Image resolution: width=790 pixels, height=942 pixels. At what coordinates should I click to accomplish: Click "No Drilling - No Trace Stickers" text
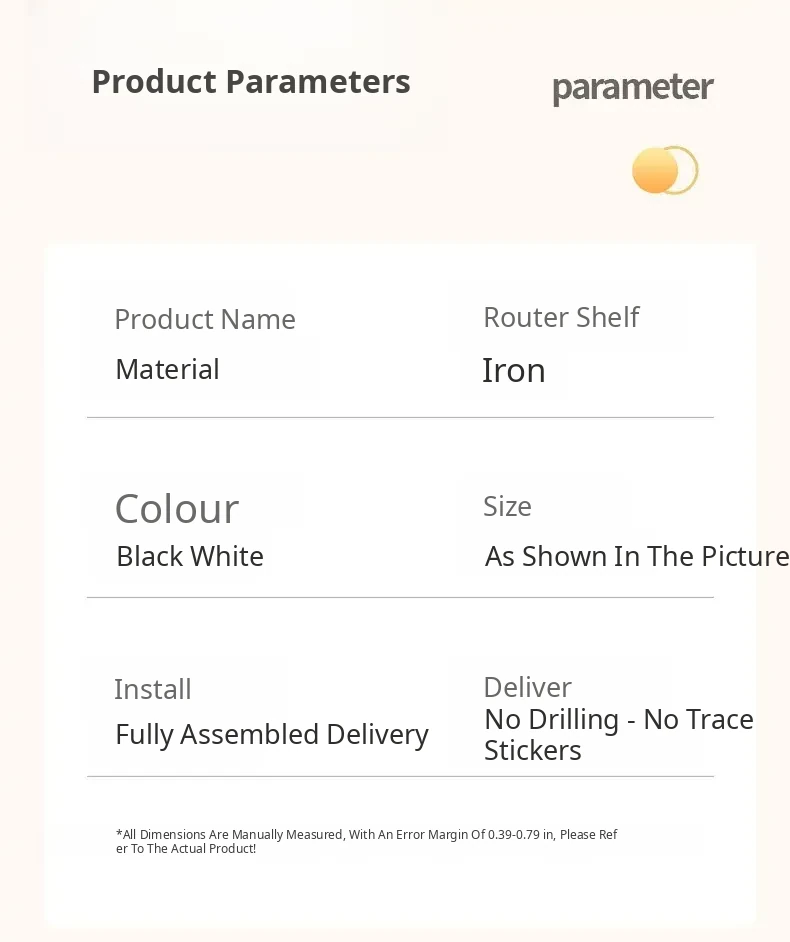[x=618, y=734]
